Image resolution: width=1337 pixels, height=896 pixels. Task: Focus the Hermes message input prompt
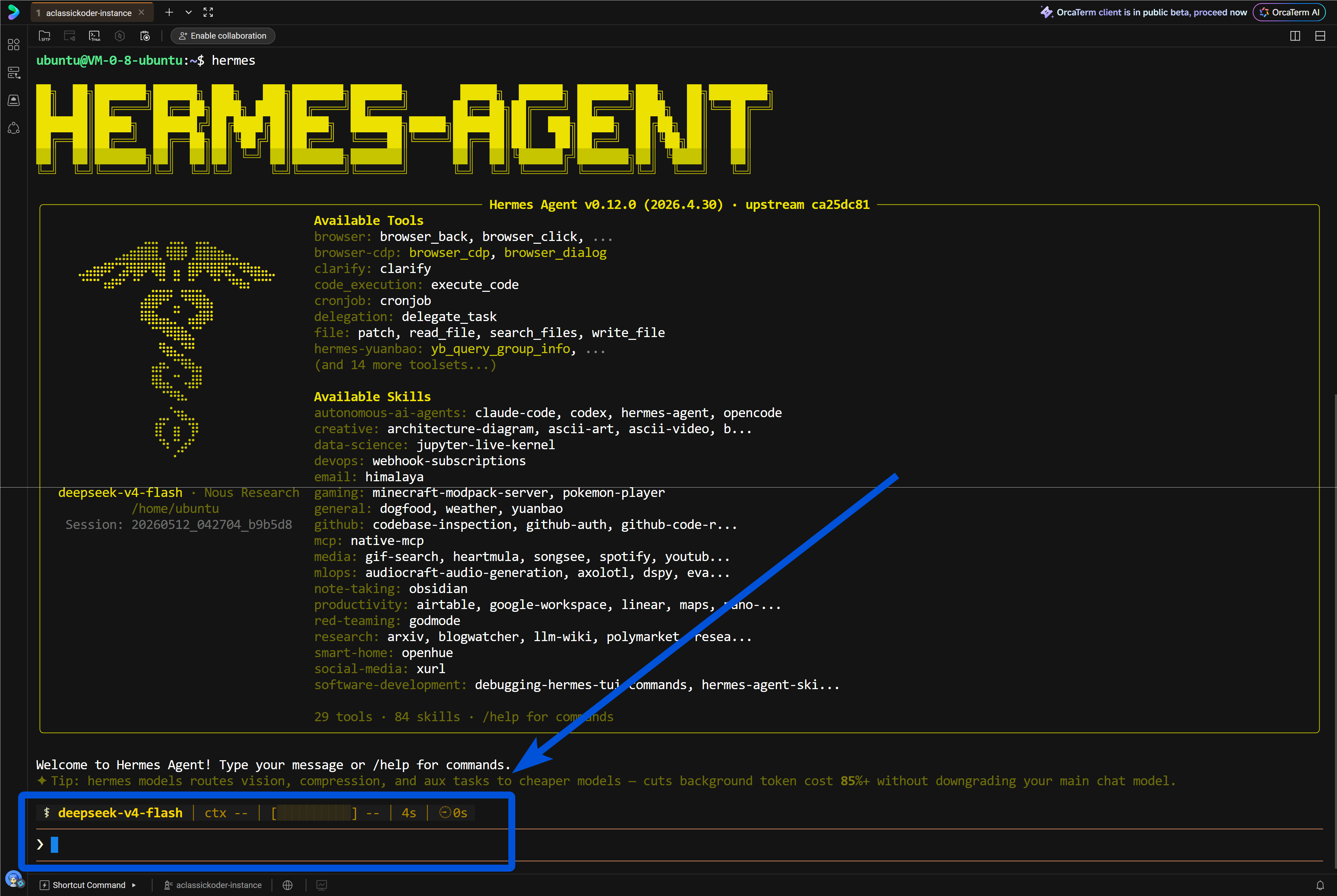pos(679,844)
